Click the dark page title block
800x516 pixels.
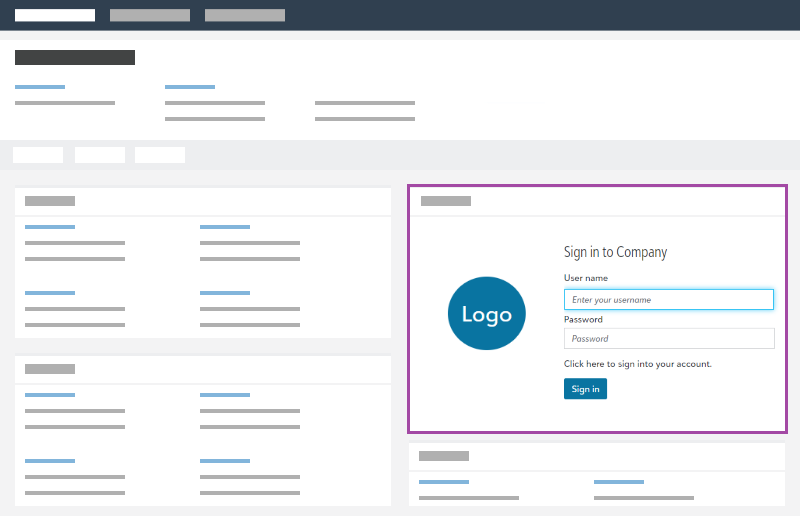coord(75,57)
